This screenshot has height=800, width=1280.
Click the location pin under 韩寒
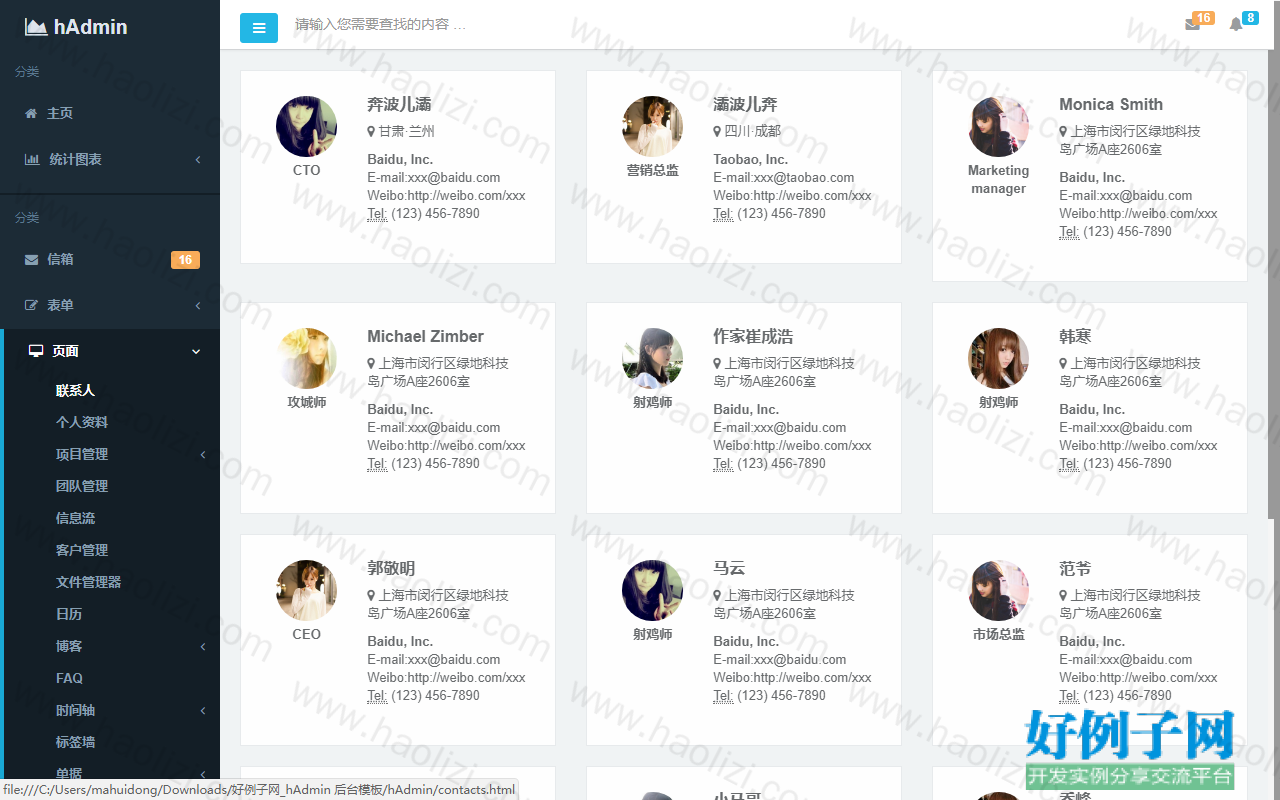[x=1063, y=364]
